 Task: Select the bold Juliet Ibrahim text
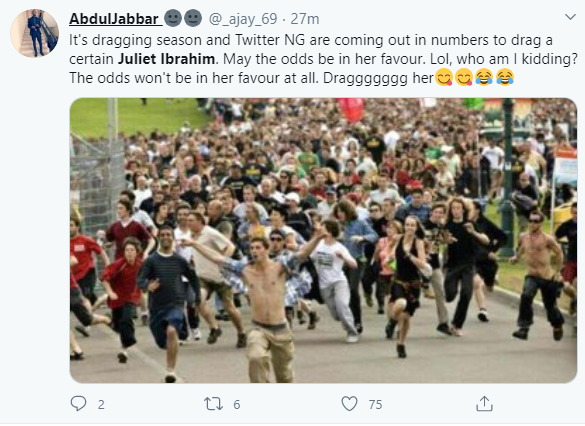pos(166,59)
